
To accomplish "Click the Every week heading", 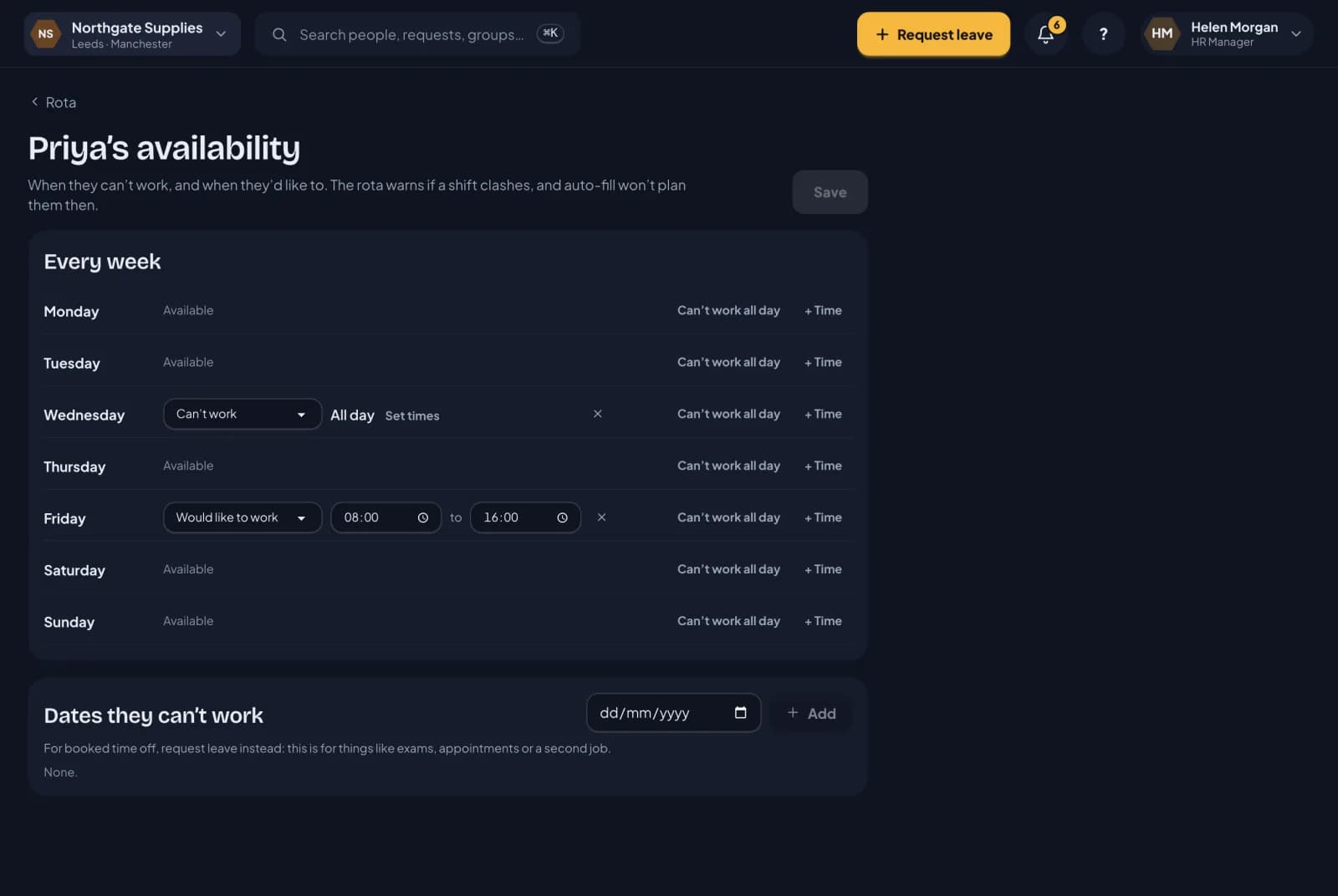I will point(102,262).
